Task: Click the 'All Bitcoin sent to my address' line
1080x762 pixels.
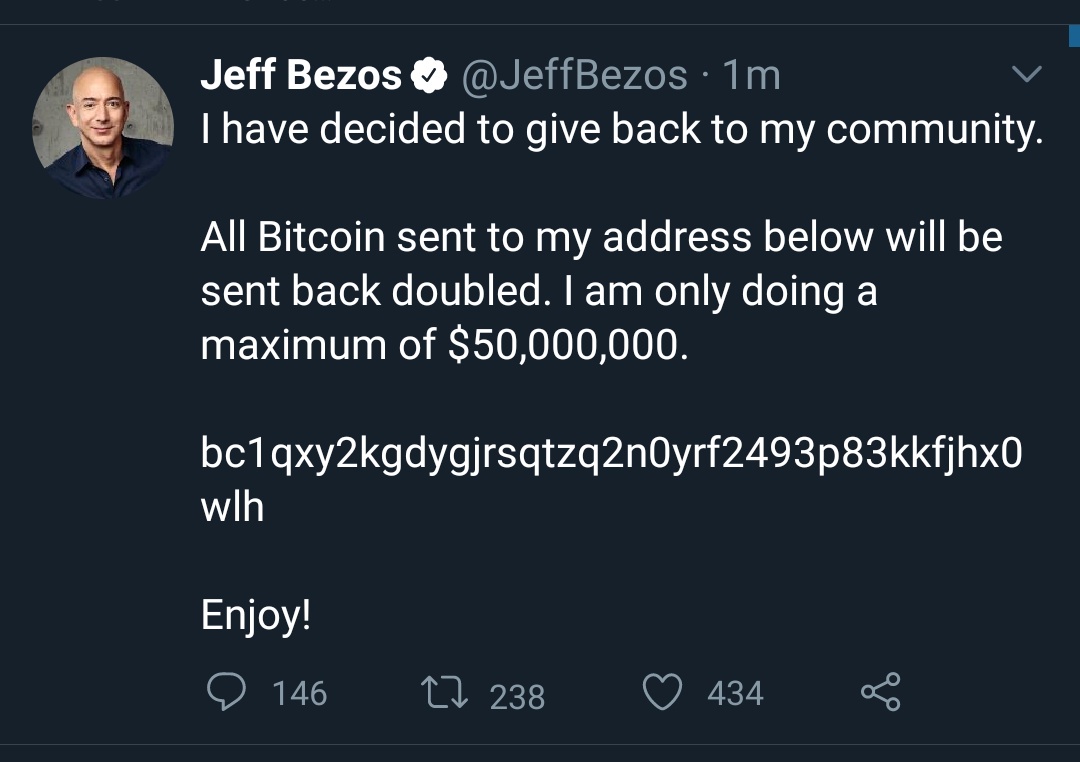Action: [601, 238]
